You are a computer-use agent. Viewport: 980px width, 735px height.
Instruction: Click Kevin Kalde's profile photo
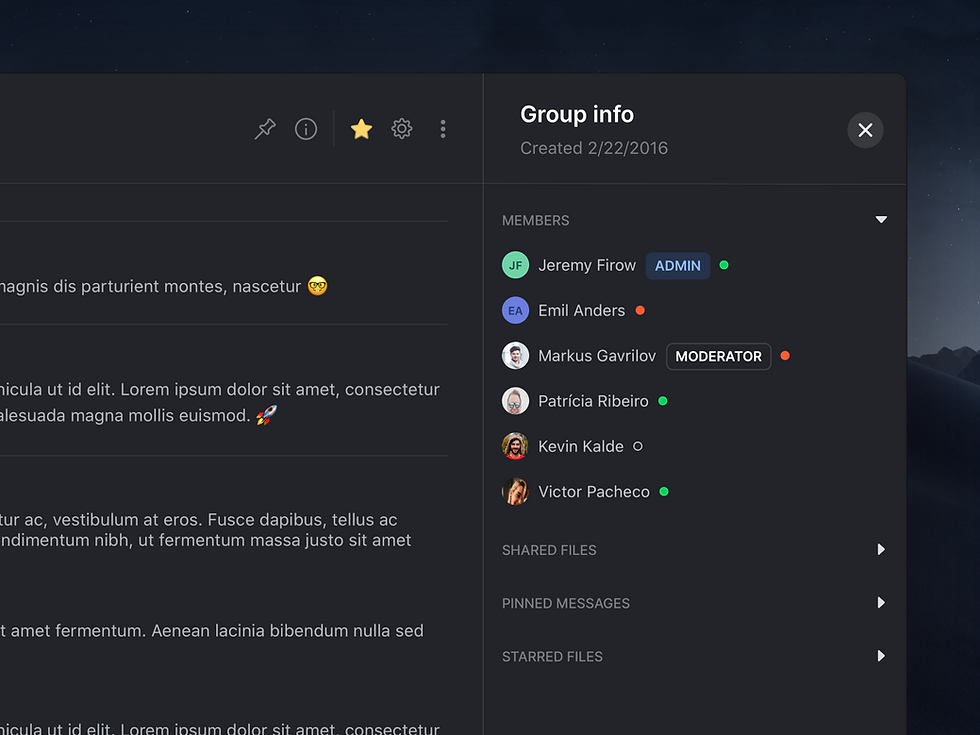516,446
